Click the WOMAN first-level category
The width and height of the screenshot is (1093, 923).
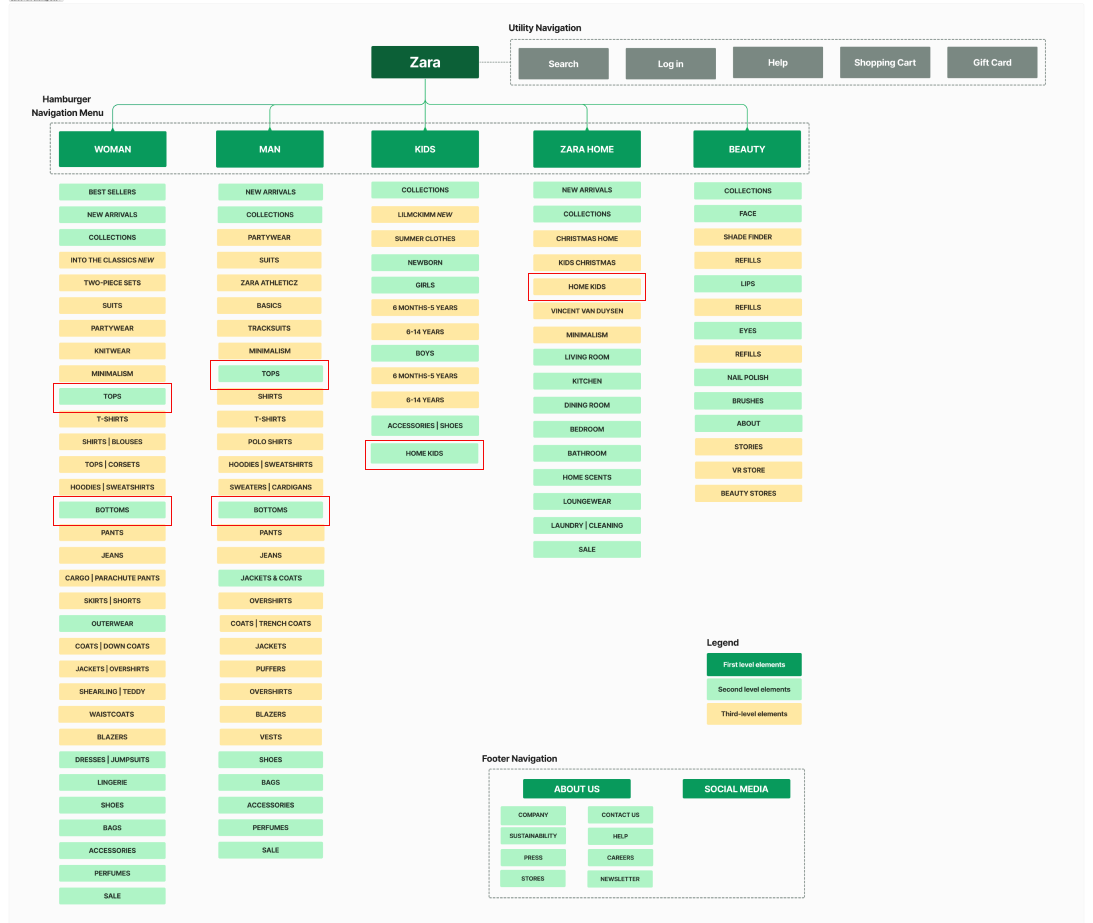click(x=112, y=149)
